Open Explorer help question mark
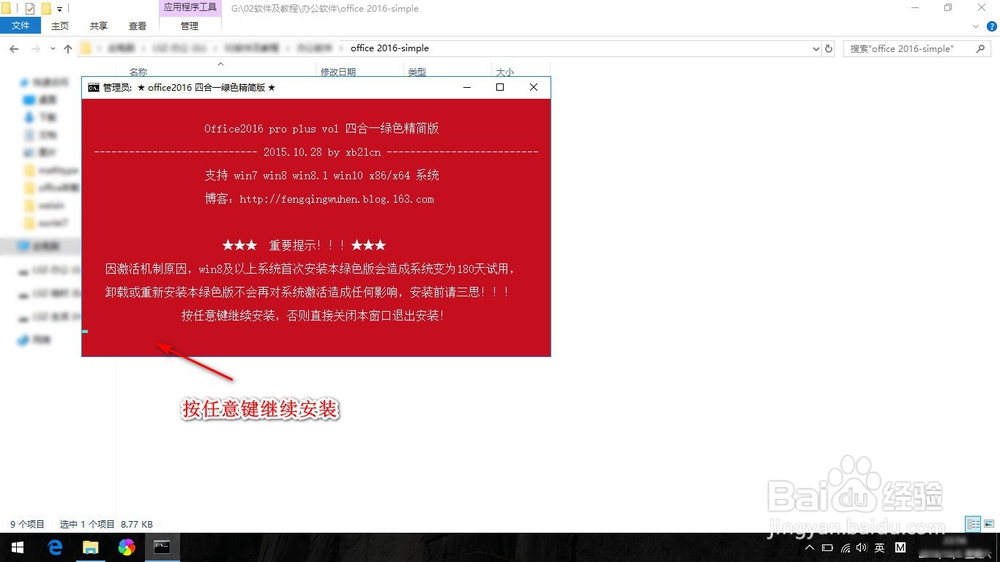The height and width of the screenshot is (562, 1000). pos(991,26)
